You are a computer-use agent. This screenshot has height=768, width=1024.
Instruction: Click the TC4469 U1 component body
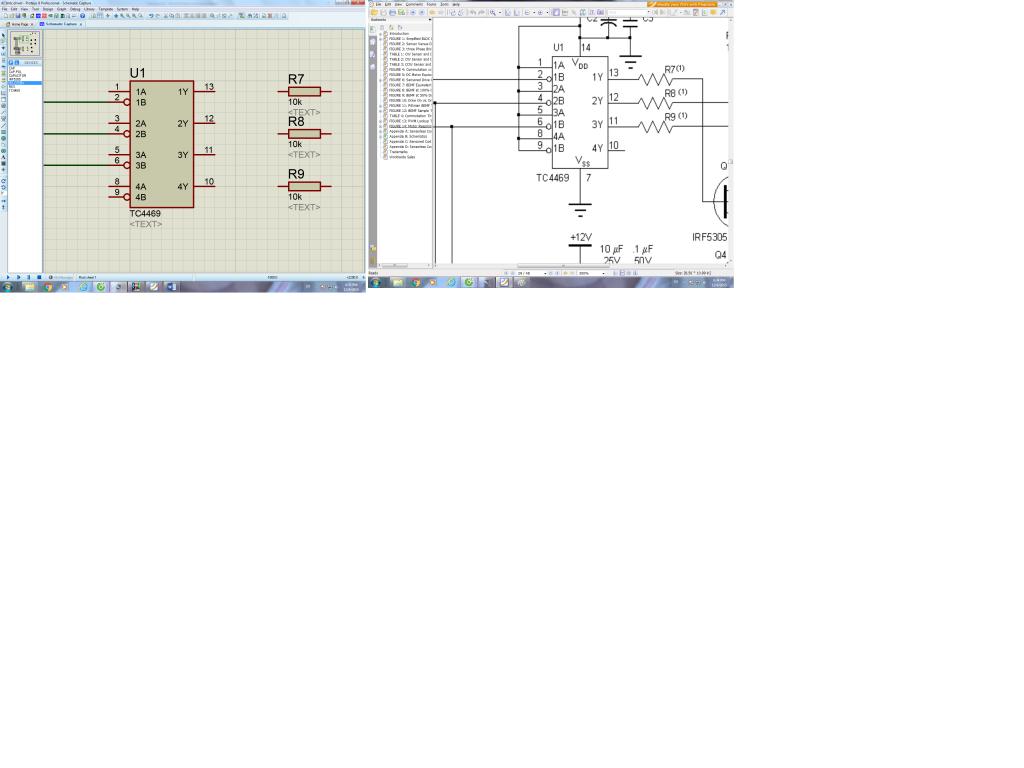pos(161,144)
